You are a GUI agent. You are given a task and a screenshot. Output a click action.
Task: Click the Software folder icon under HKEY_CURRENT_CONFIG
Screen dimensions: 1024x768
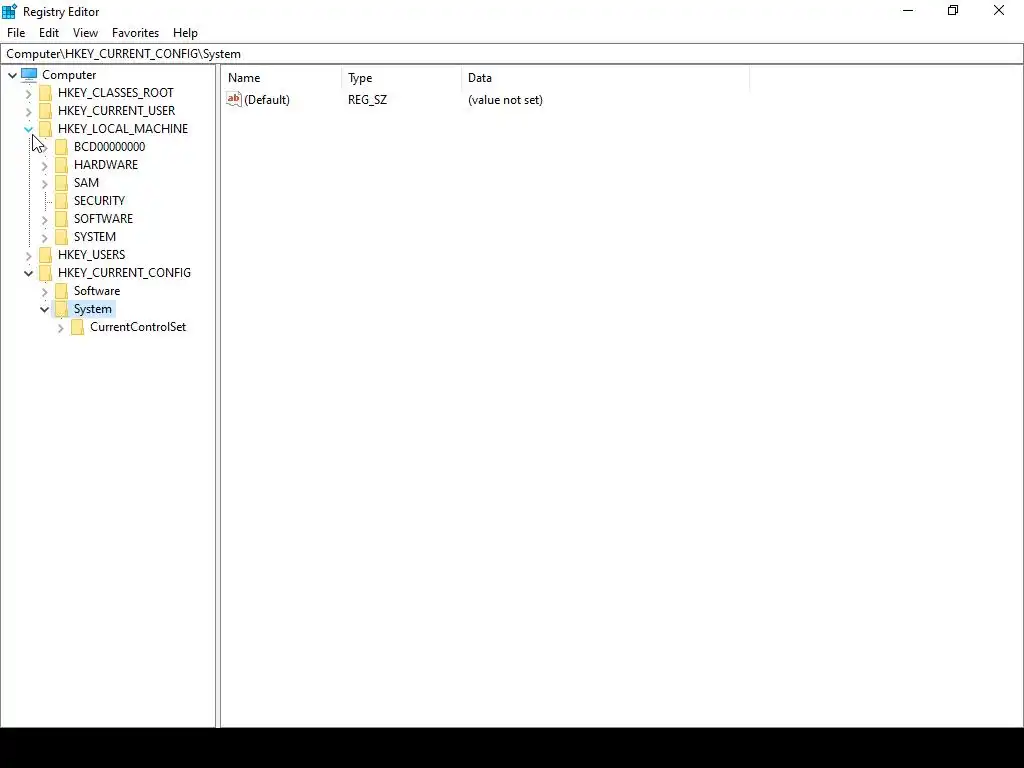point(61,291)
